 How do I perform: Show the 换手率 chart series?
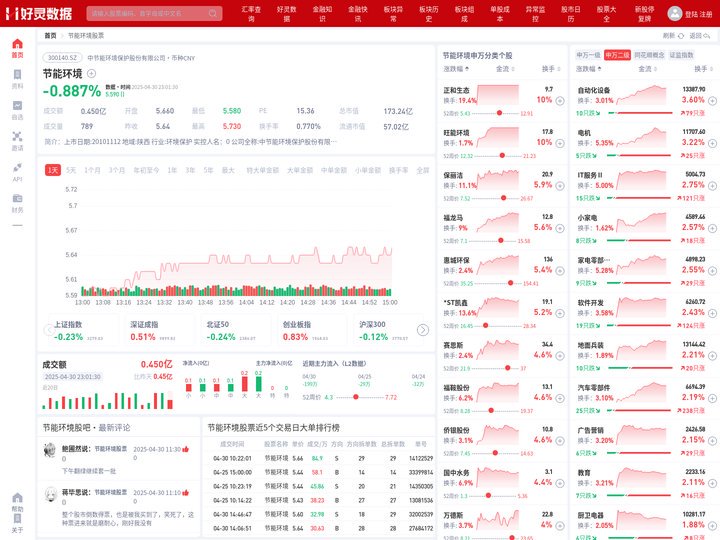398,170
